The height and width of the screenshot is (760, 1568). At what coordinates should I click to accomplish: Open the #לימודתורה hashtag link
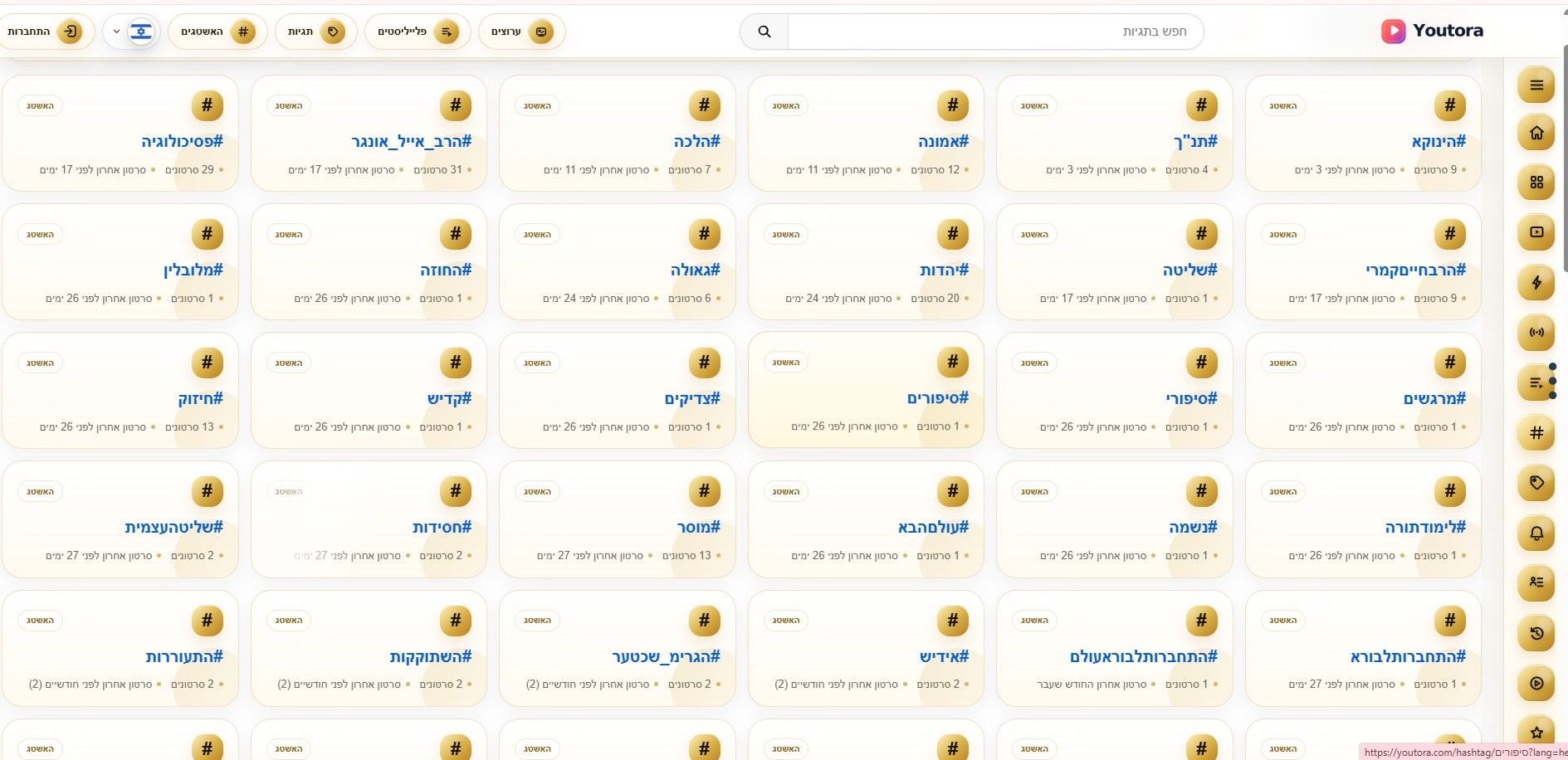pyautogui.click(x=1425, y=528)
